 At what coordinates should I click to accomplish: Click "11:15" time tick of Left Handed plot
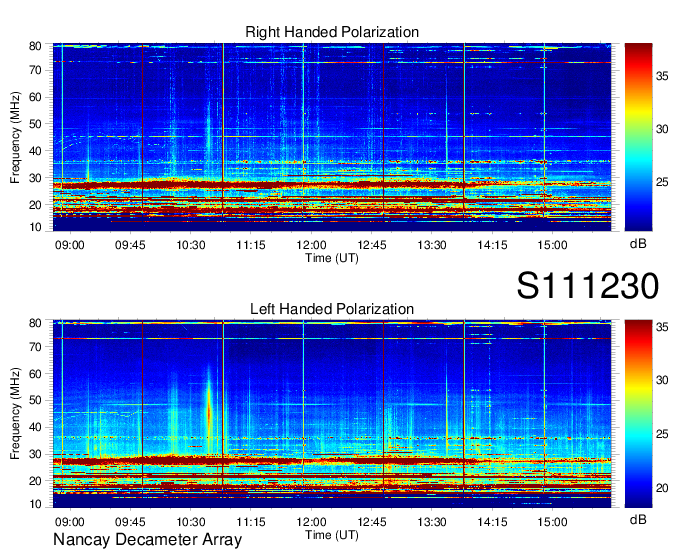(251, 522)
